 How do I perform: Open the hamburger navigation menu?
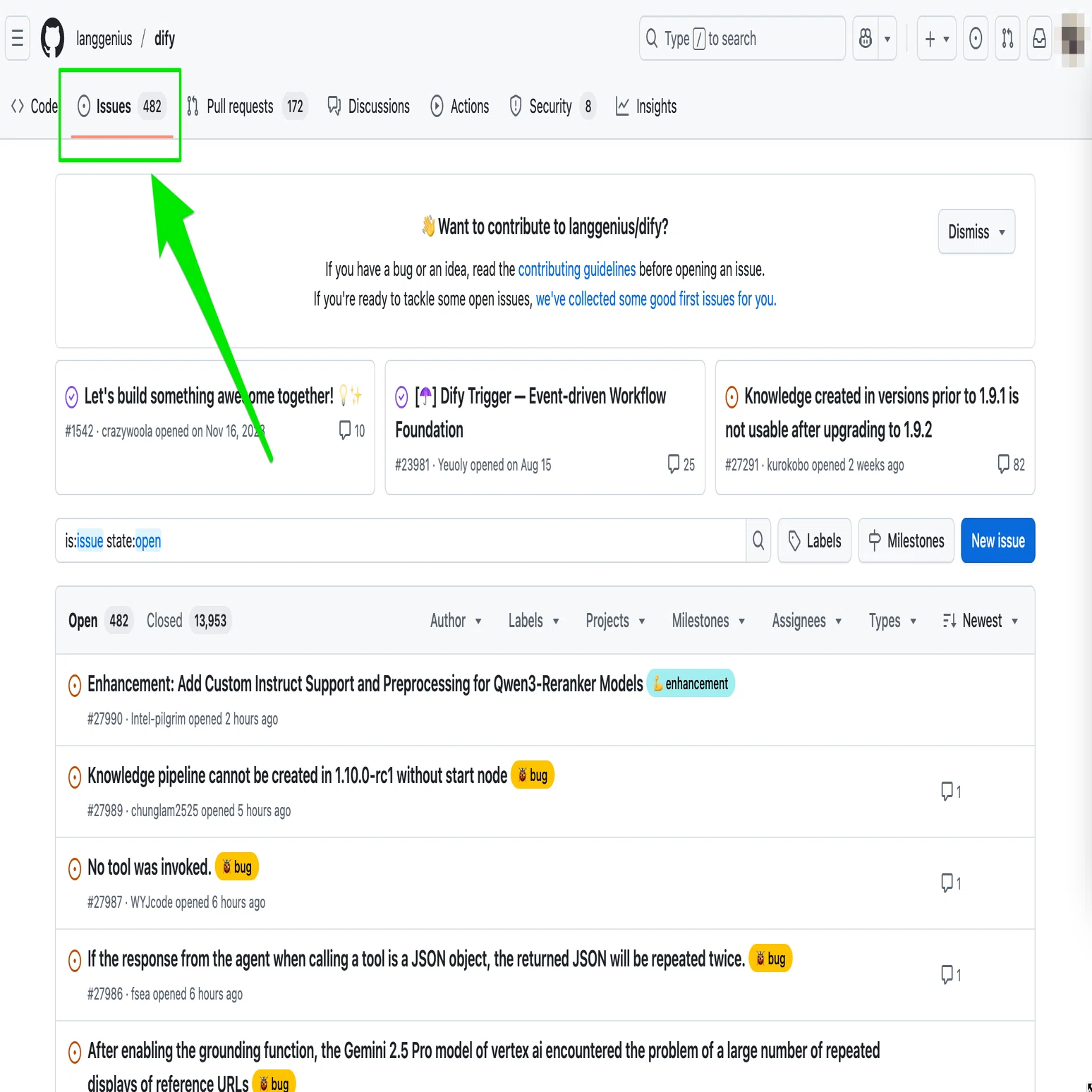(x=18, y=38)
